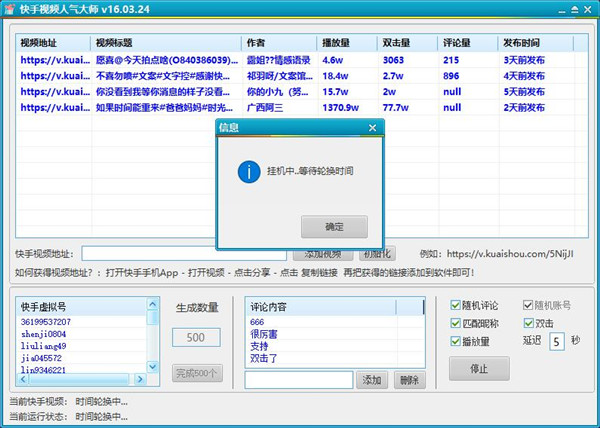Select account jia045572 in list
This screenshot has width=600, height=428.
tap(41, 358)
